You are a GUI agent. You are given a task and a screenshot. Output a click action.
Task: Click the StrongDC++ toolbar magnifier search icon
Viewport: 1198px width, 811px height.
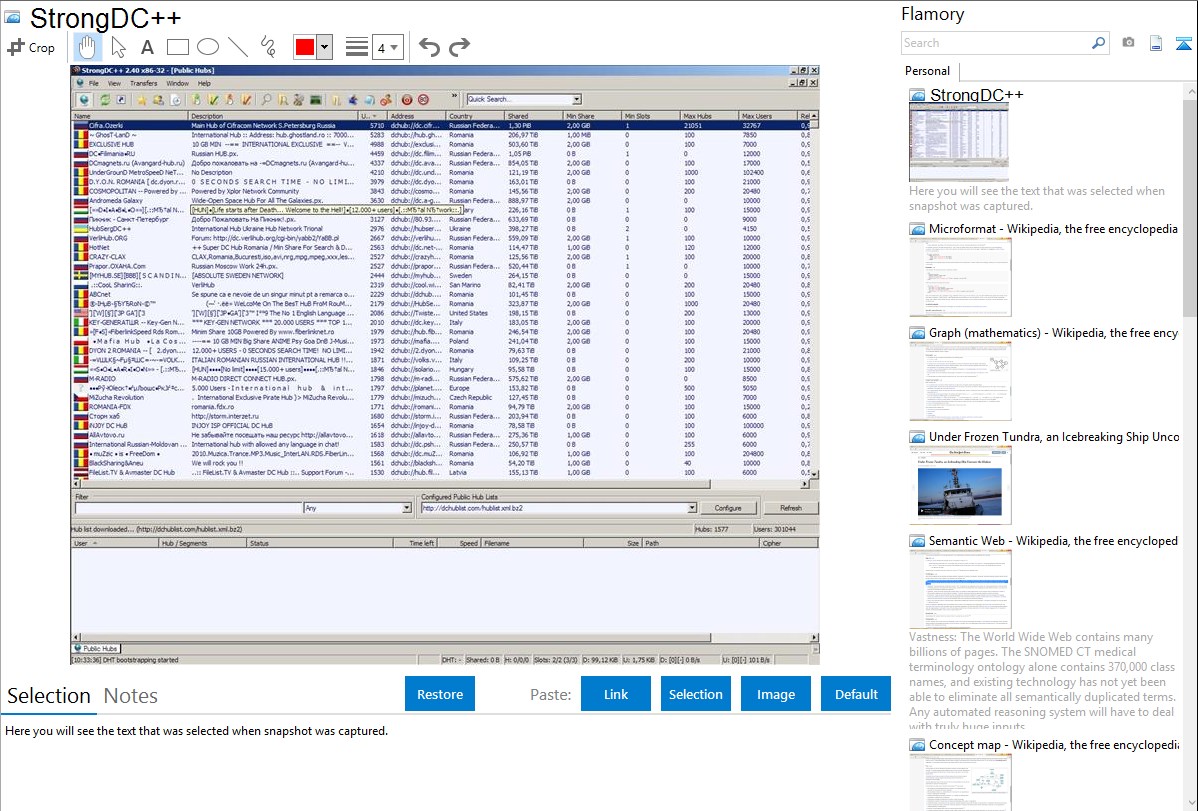coord(266,99)
